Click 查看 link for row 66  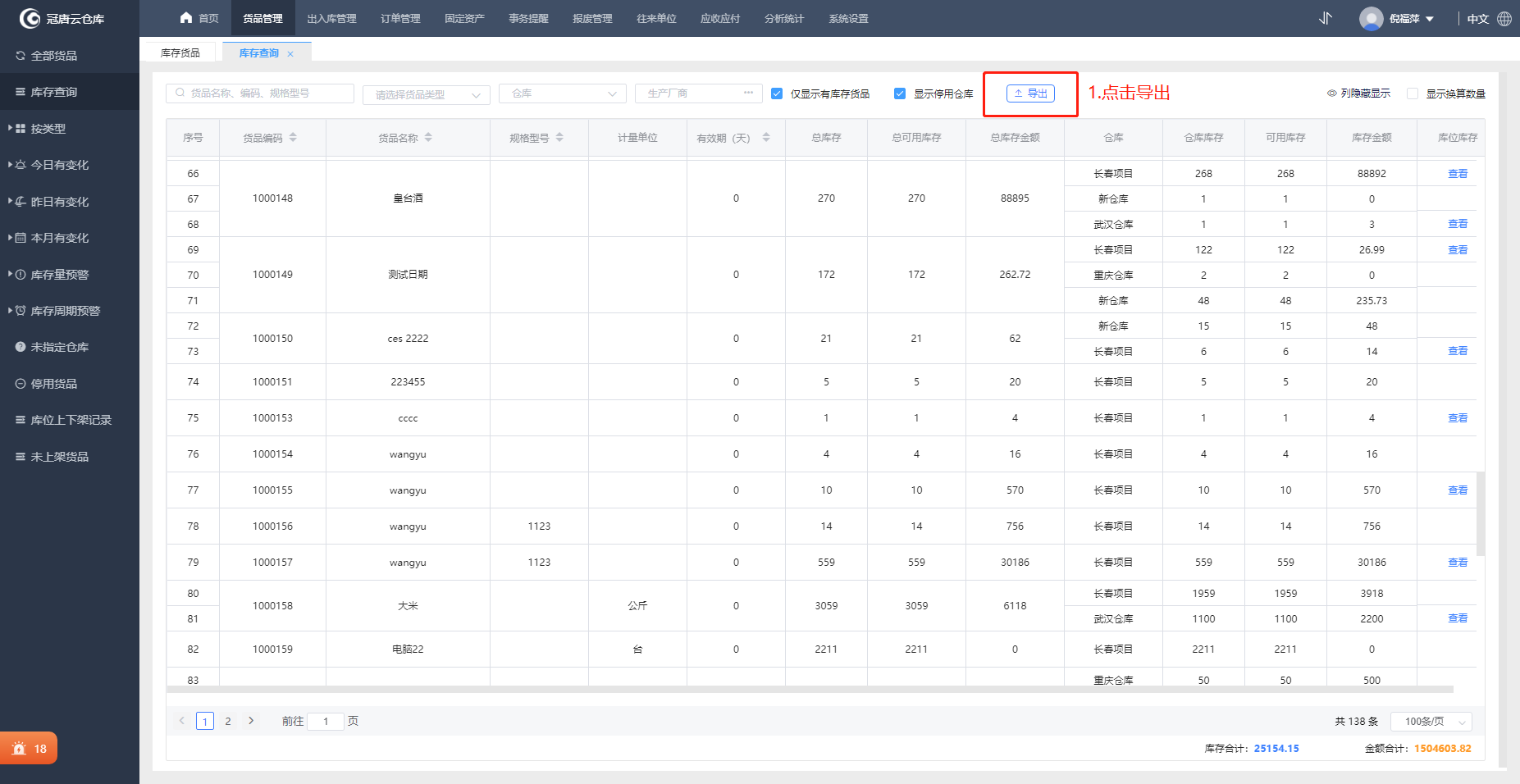click(1458, 174)
